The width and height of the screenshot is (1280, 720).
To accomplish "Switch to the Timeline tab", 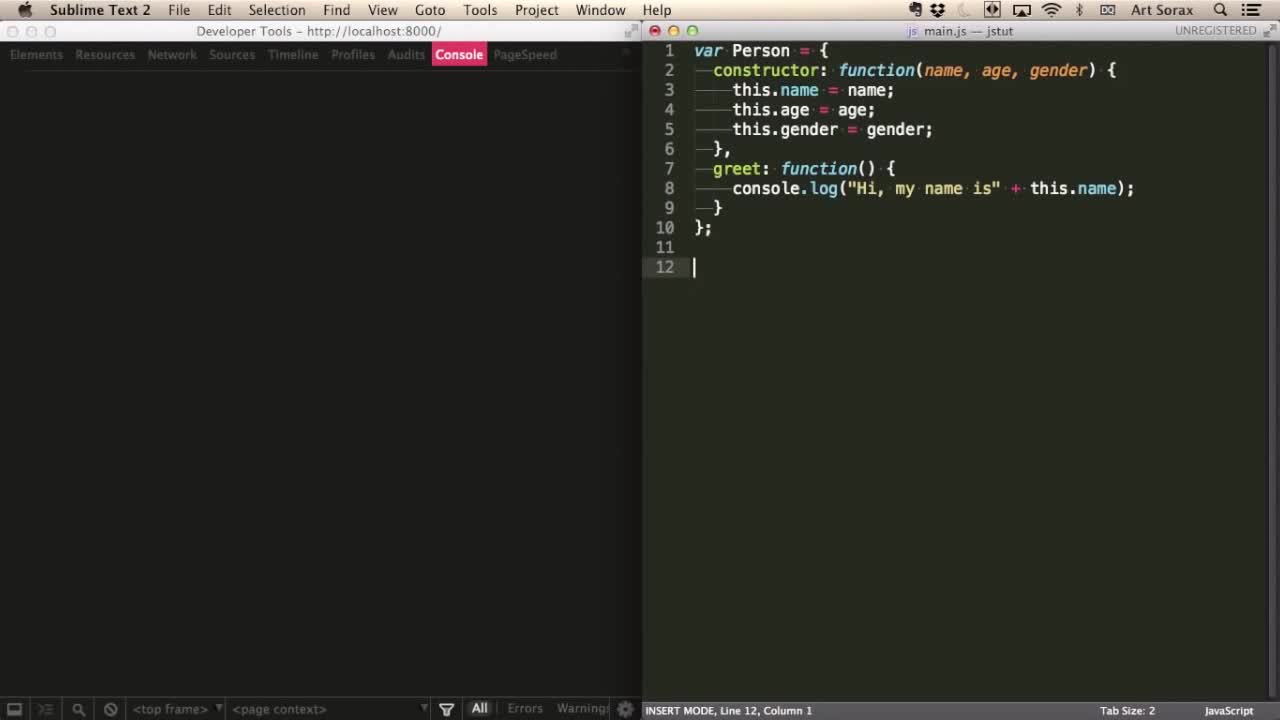I will [293, 54].
